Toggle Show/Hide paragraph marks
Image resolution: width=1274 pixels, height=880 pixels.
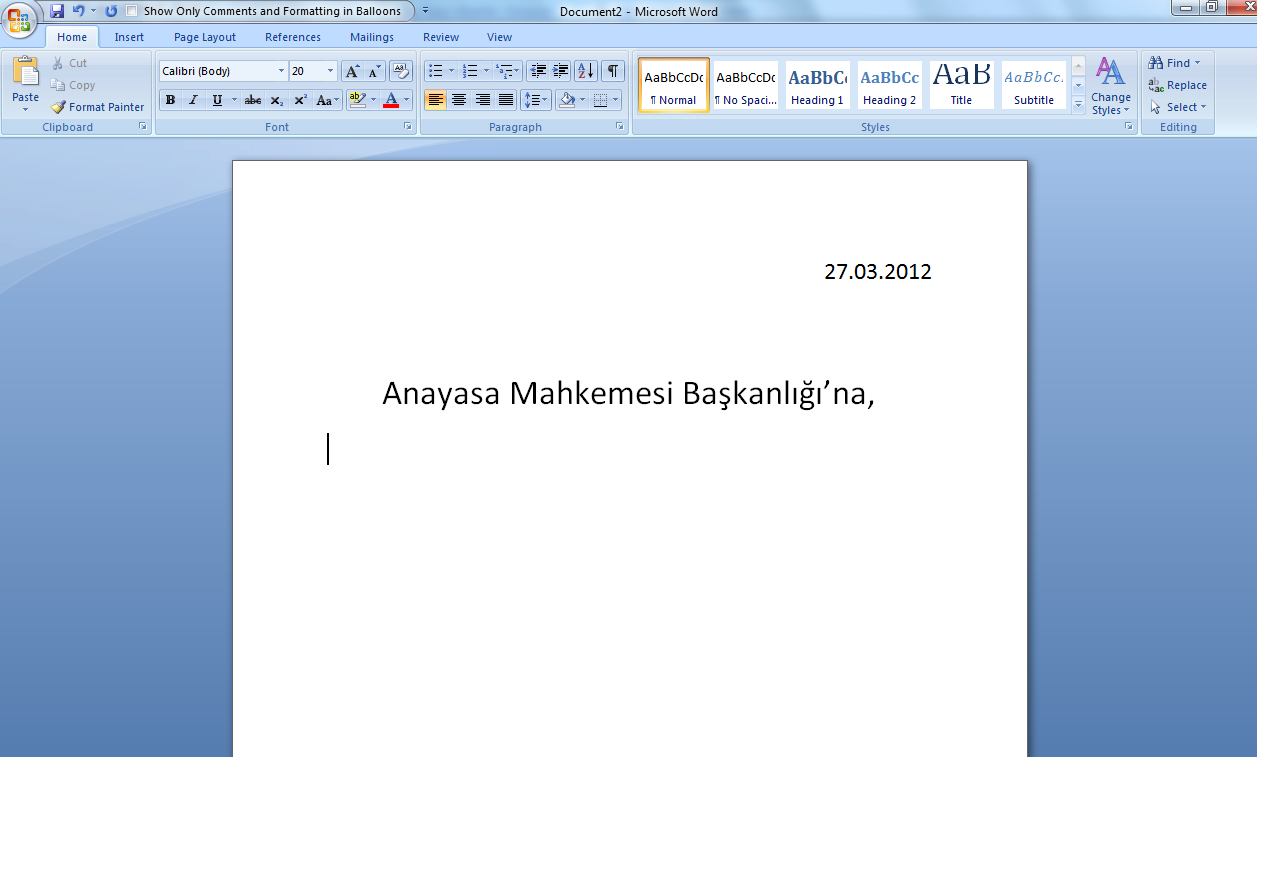click(x=612, y=71)
